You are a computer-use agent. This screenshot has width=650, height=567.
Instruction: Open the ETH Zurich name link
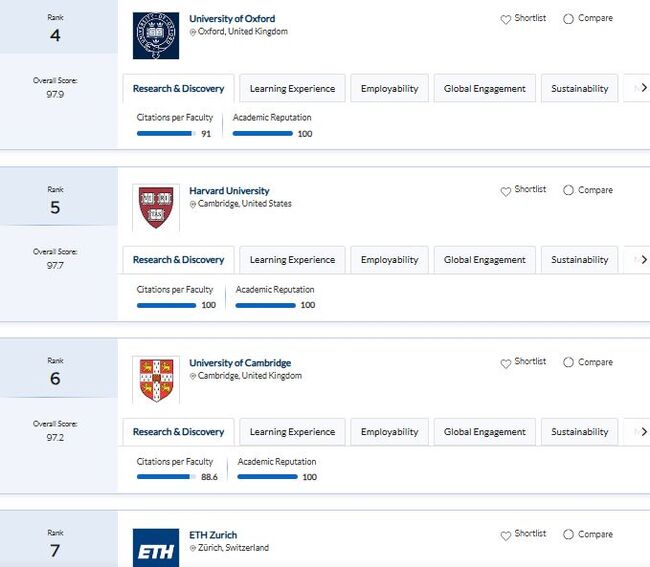point(213,535)
